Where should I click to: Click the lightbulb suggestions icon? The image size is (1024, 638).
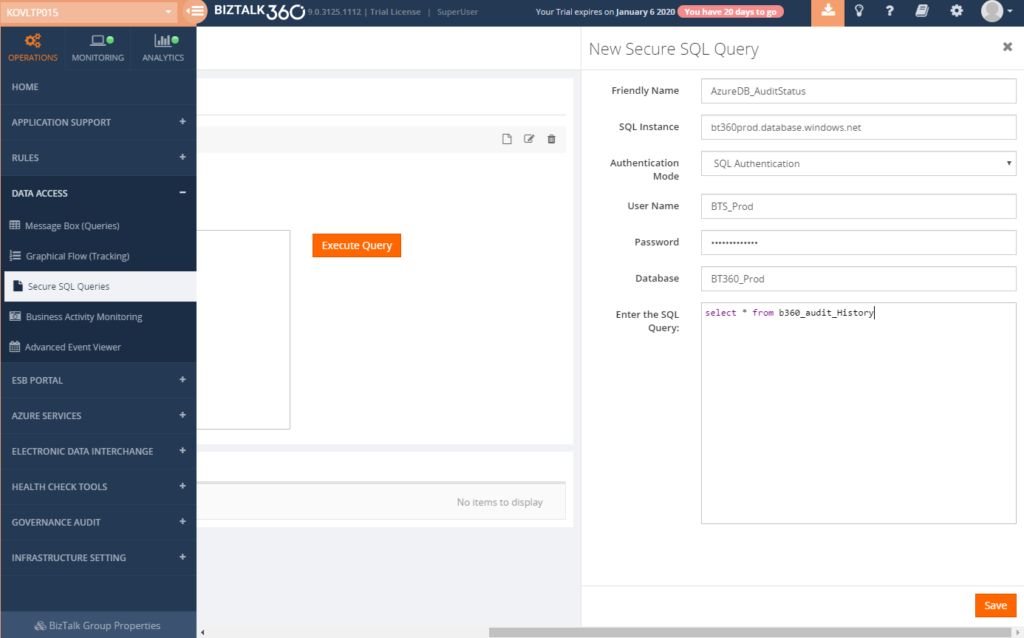tap(858, 12)
